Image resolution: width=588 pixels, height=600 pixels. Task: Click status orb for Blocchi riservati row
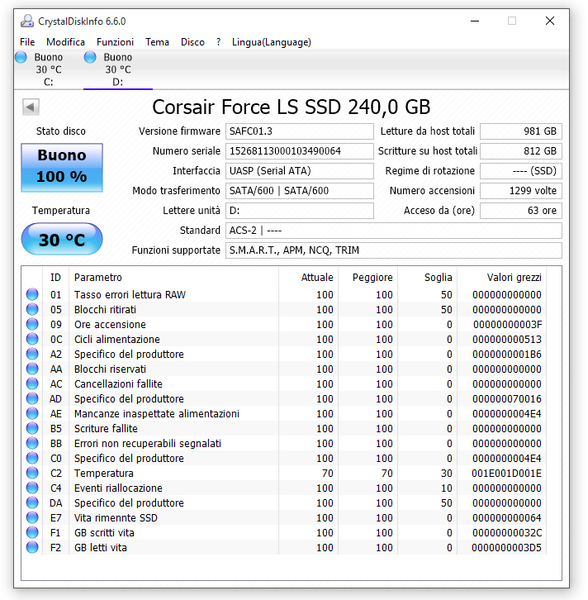tap(32, 369)
